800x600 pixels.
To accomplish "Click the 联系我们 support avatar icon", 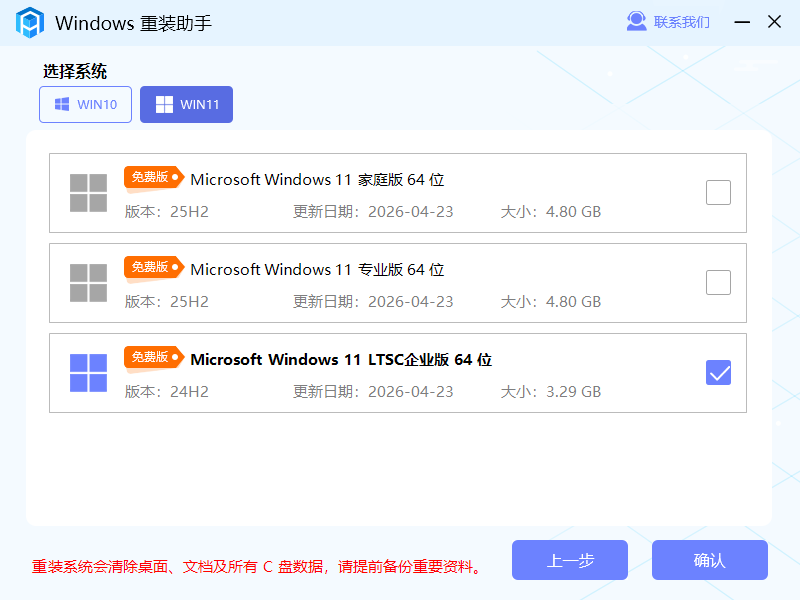I will tap(636, 21).
